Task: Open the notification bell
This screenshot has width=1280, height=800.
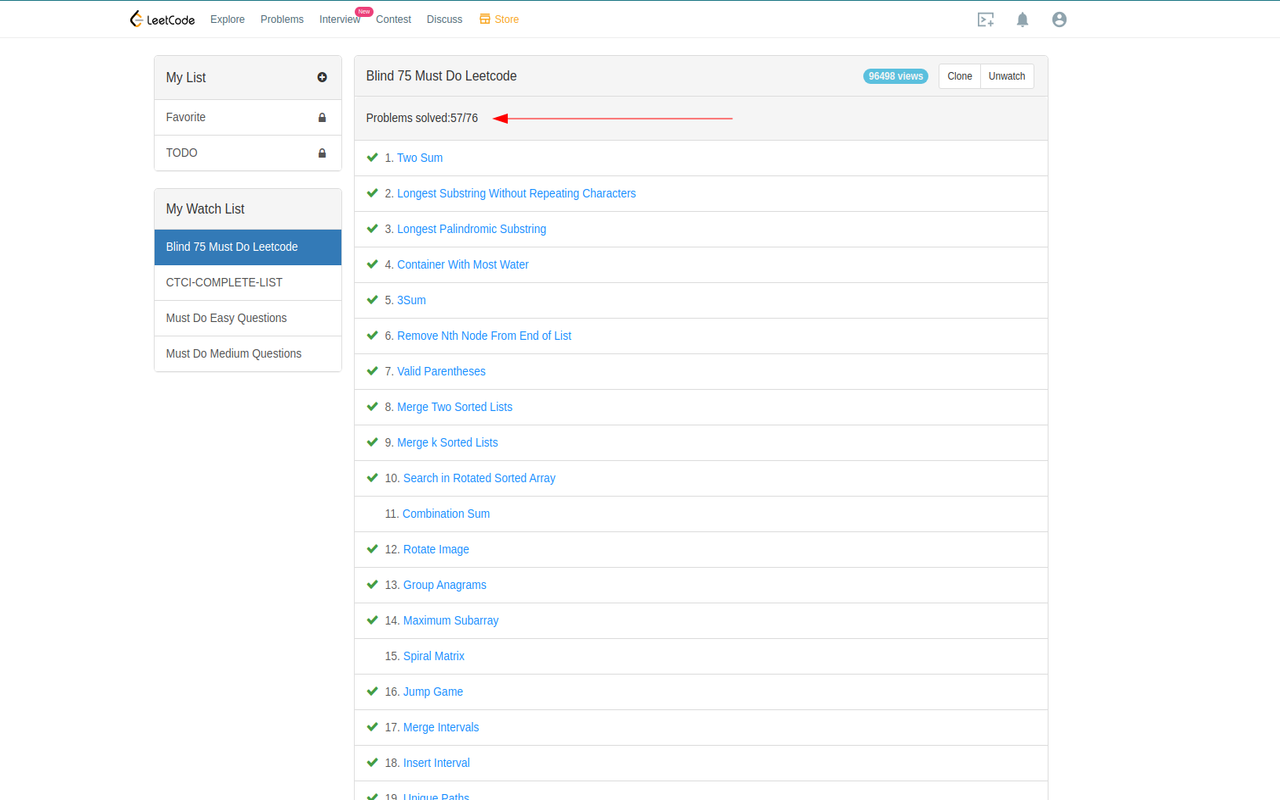Action: pyautogui.click(x=1022, y=19)
